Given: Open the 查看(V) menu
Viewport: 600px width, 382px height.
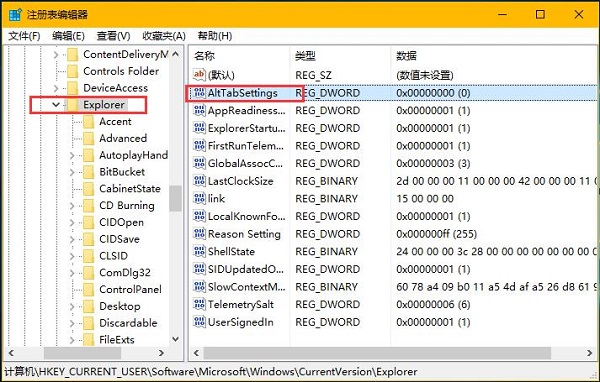Looking at the screenshot, I should [x=113, y=36].
